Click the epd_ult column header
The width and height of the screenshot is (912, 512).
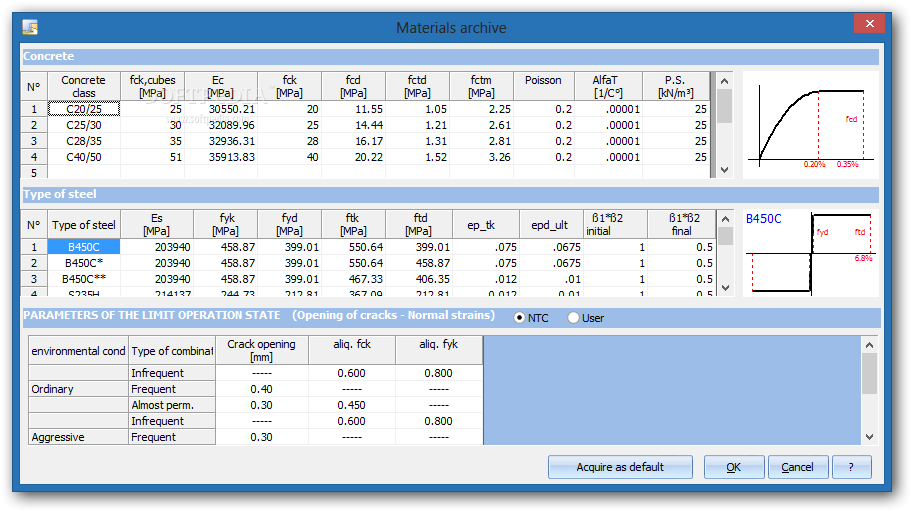coord(550,225)
